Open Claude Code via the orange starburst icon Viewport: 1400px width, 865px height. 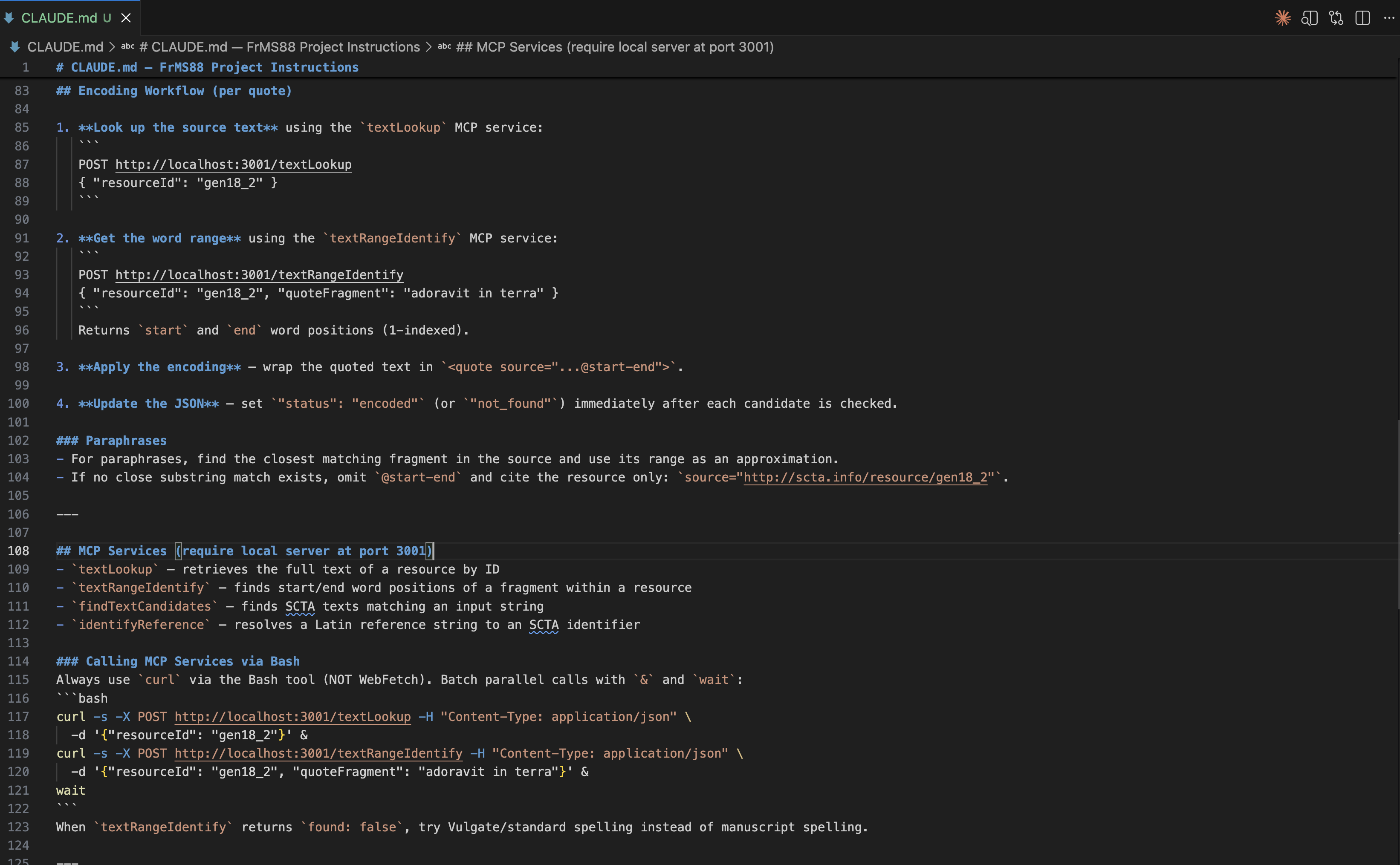(x=1283, y=18)
